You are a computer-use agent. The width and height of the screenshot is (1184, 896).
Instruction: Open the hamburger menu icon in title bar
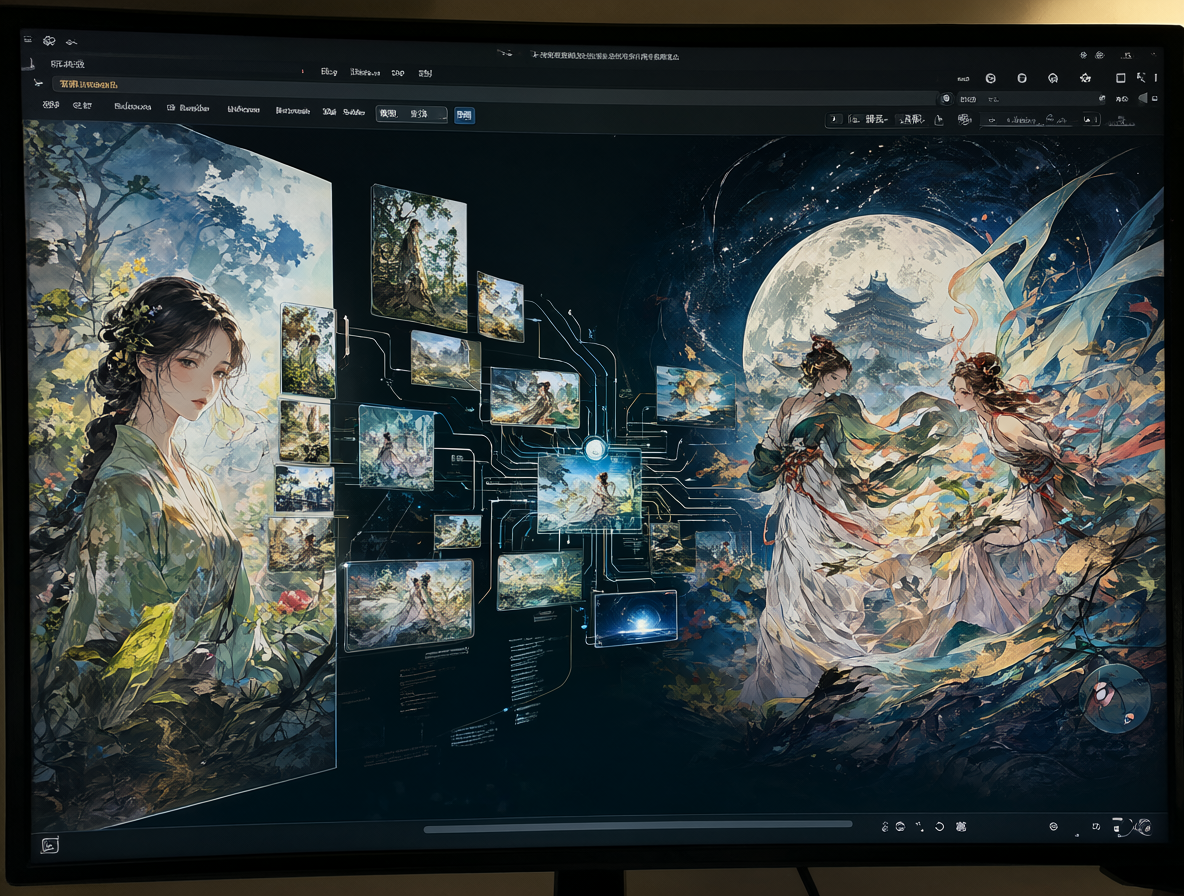[x=28, y=40]
